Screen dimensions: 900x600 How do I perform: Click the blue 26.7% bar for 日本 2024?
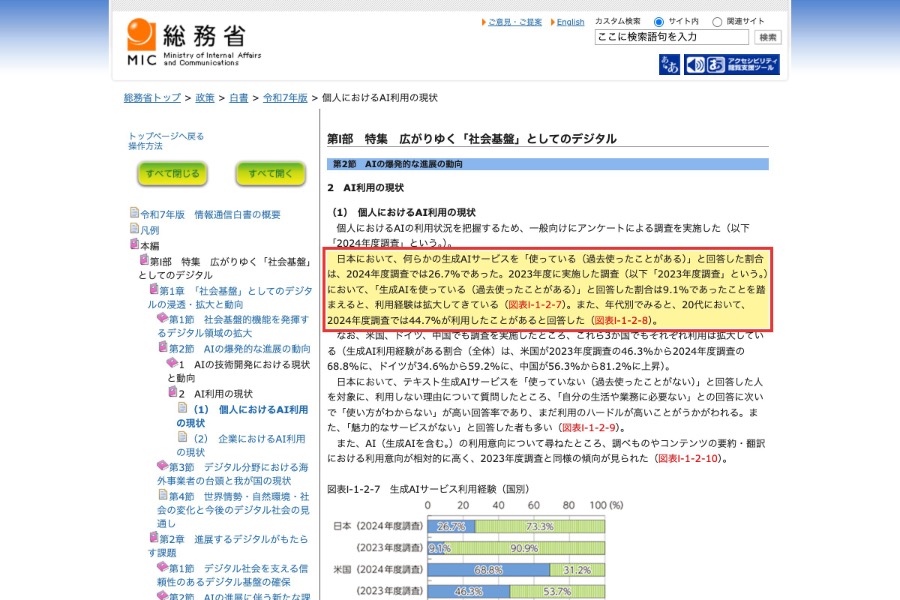tap(451, 526)
